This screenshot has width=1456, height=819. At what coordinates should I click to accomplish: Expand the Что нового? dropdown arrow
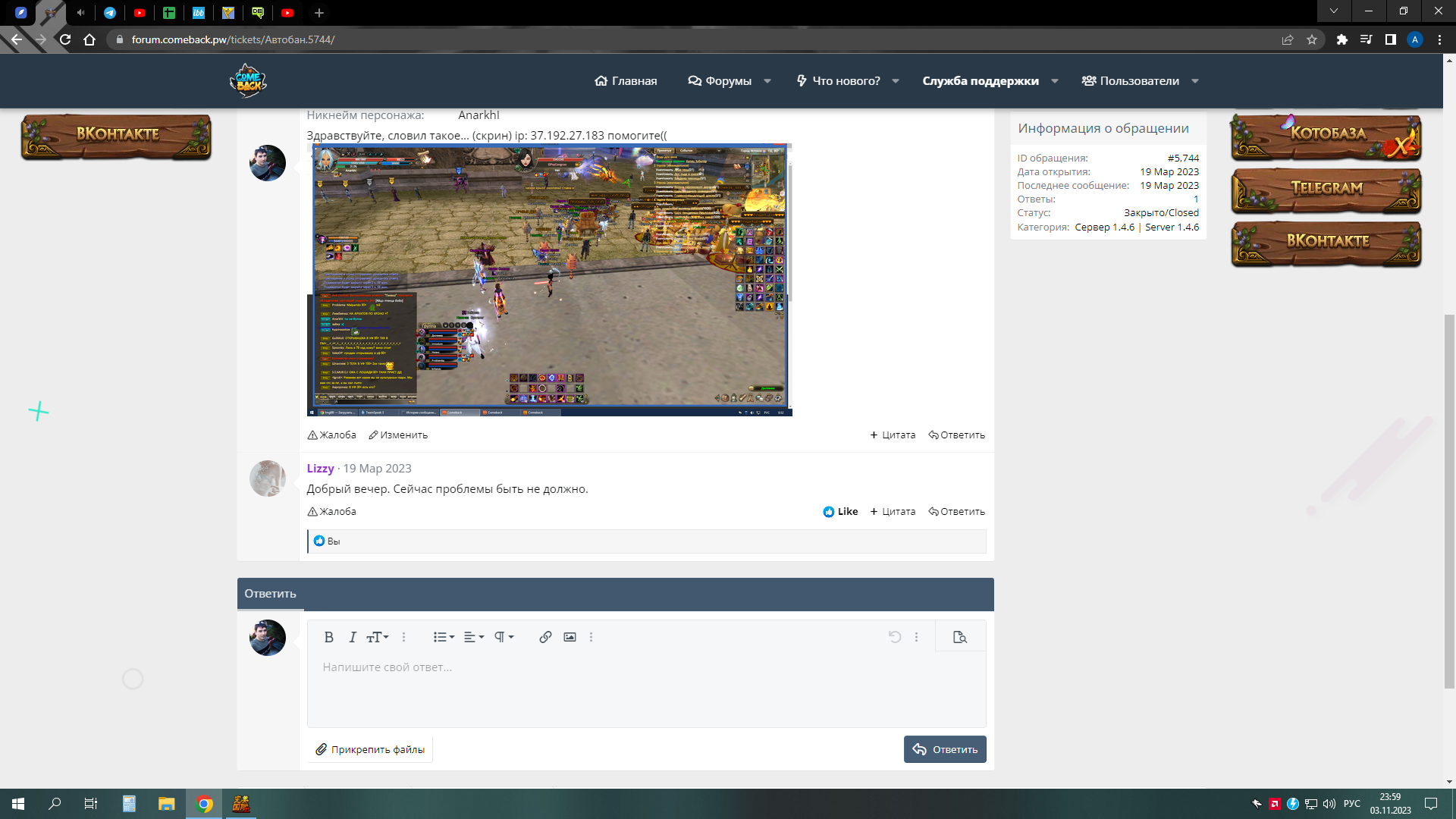pyautogui.click(x=896, y=81)
